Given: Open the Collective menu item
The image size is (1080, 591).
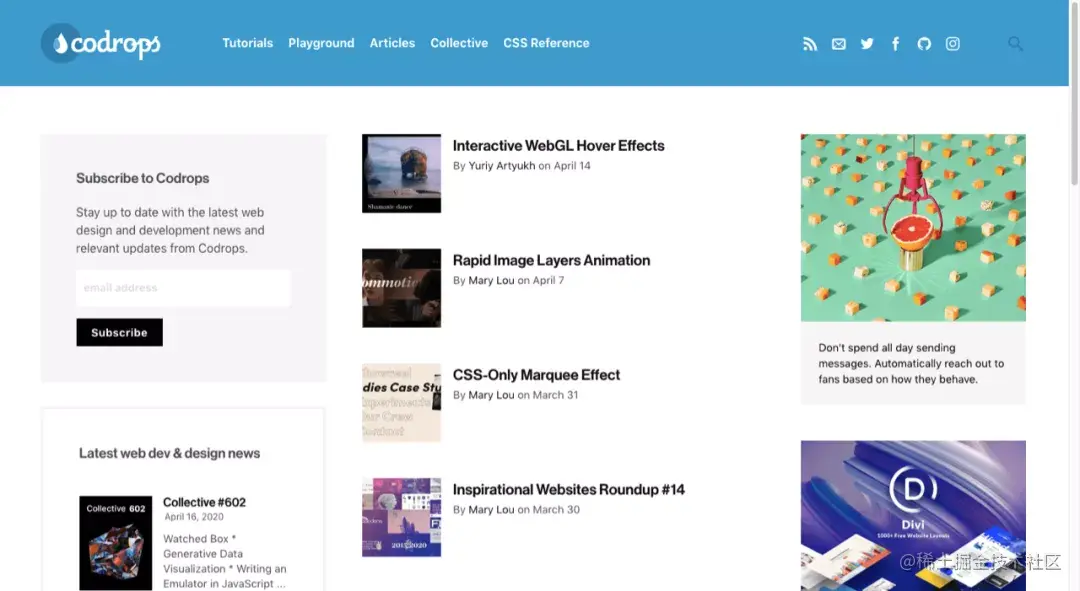Looking at the screenshot, I should [x=459, y=43].
